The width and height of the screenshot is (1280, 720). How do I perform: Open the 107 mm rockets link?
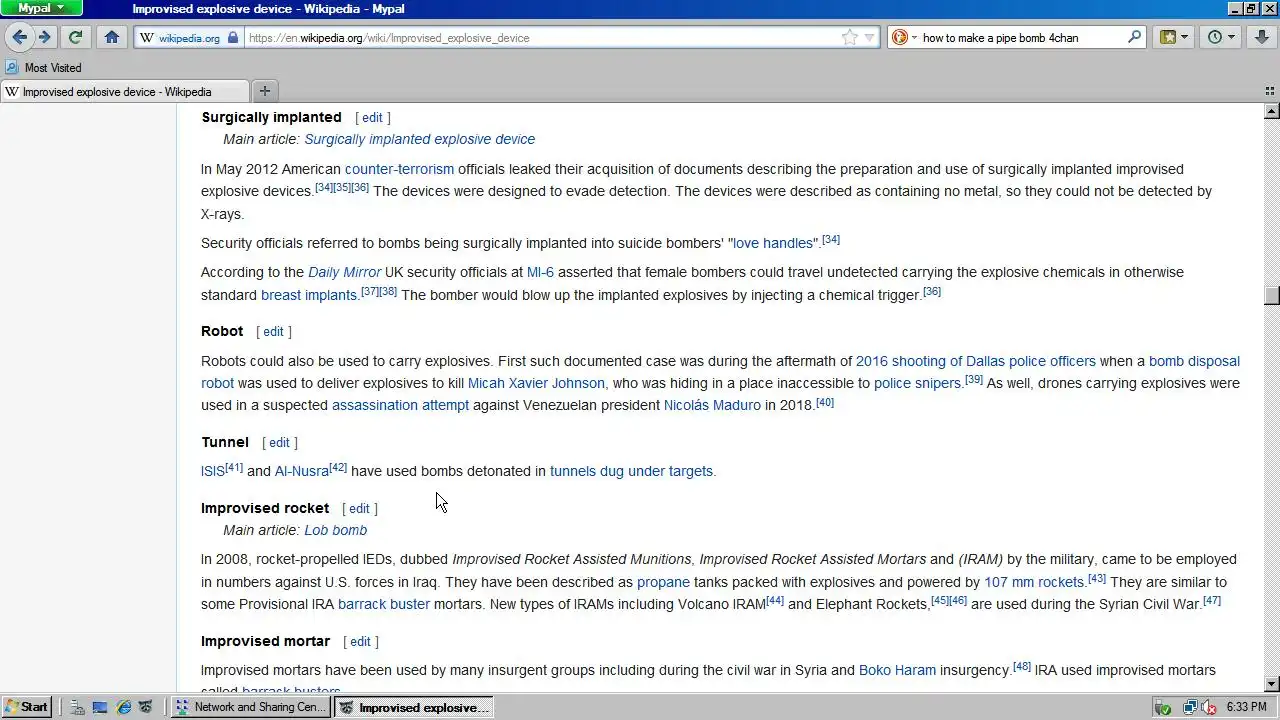click(x=1034, y=582)
